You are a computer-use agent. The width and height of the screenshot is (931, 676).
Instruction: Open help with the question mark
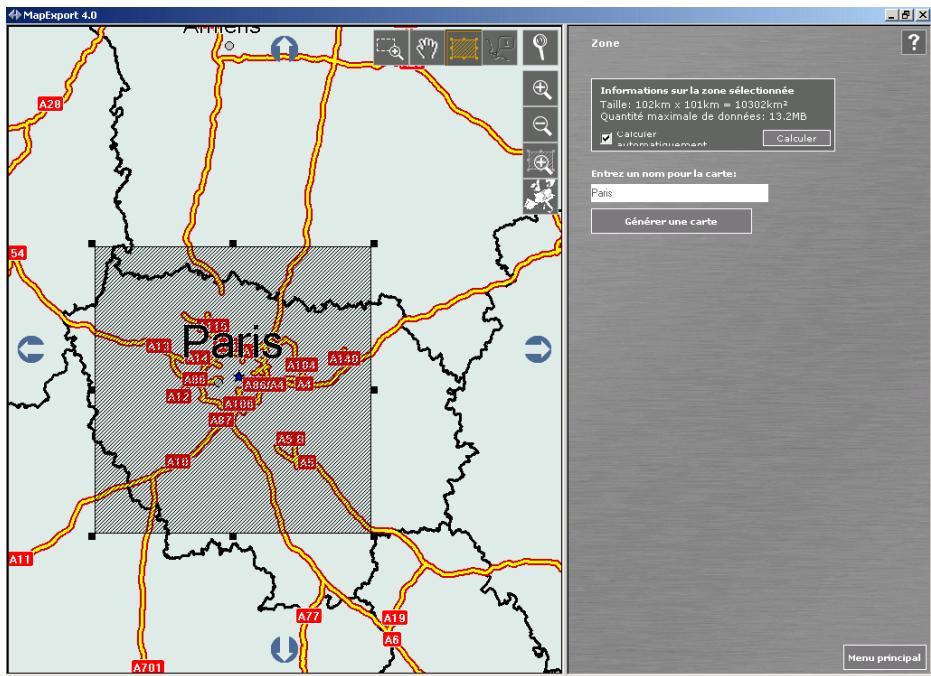click(x=913, y=42)
